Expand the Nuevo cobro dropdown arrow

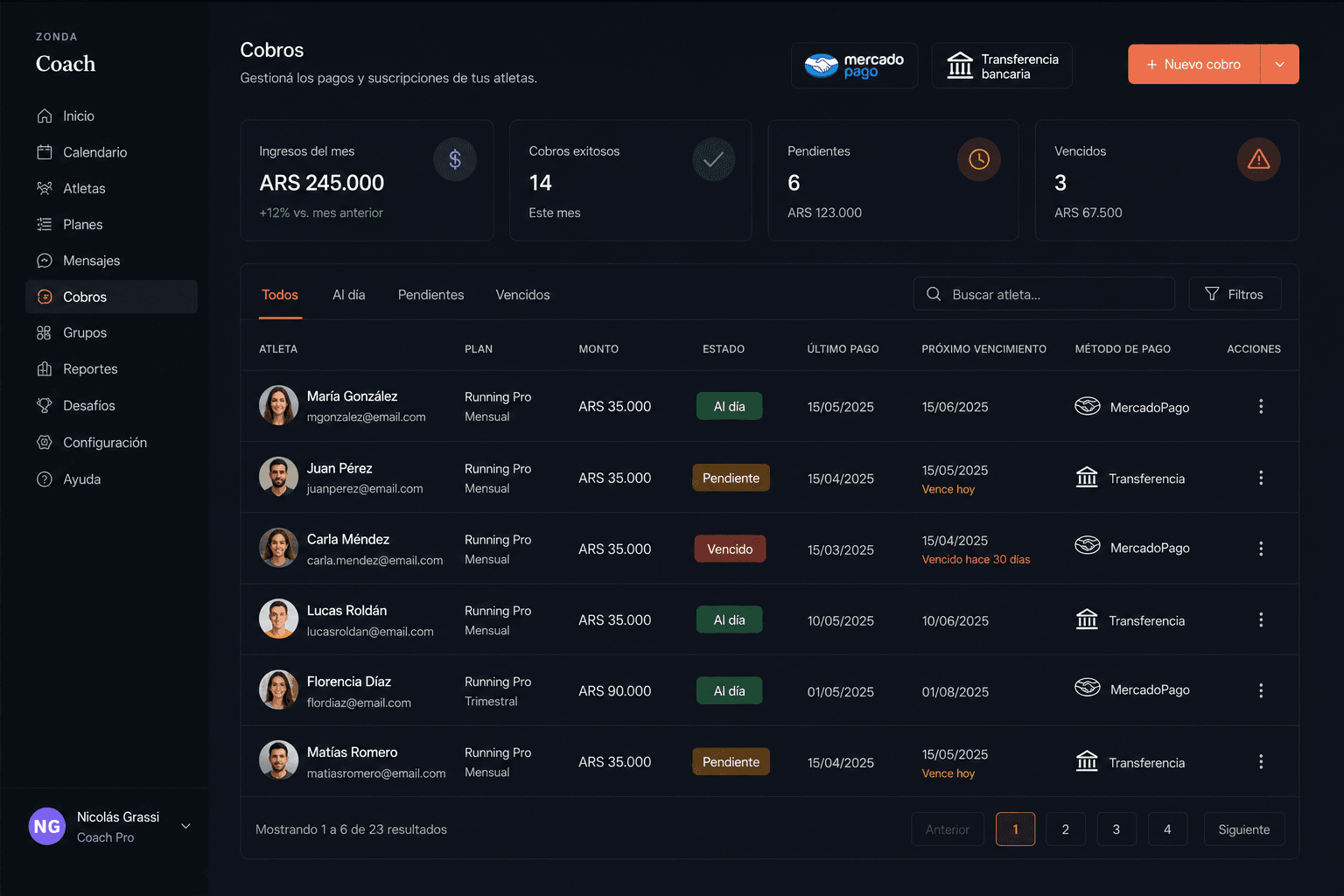coord(1280,65)
